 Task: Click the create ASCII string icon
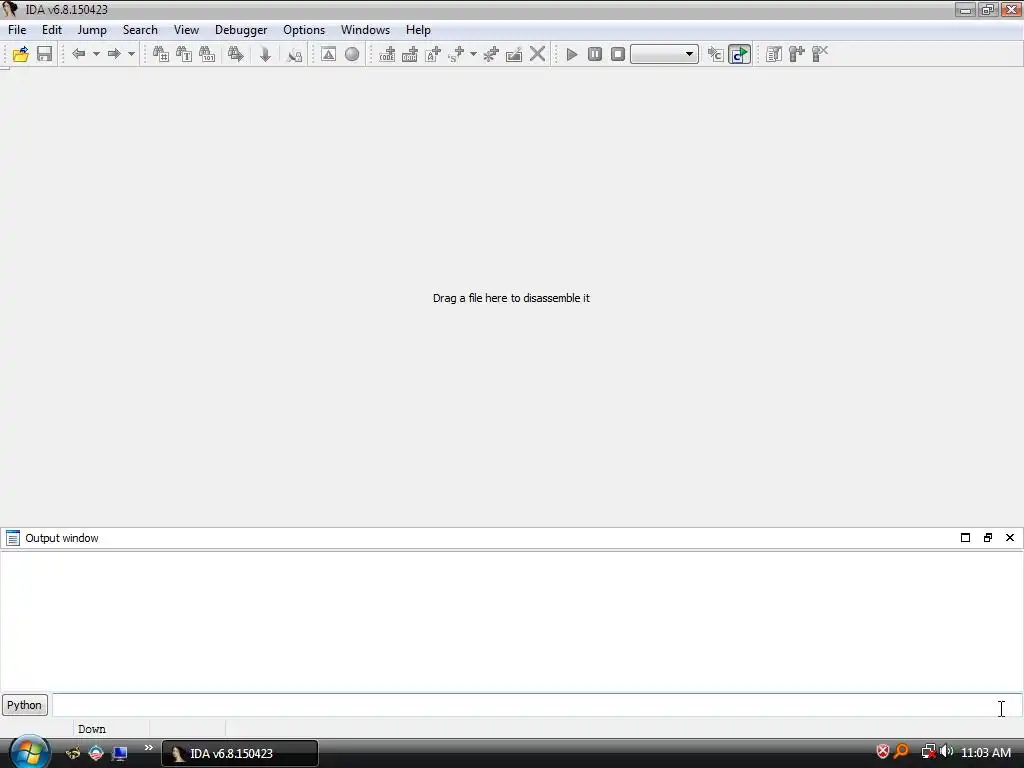pos(434,54)
